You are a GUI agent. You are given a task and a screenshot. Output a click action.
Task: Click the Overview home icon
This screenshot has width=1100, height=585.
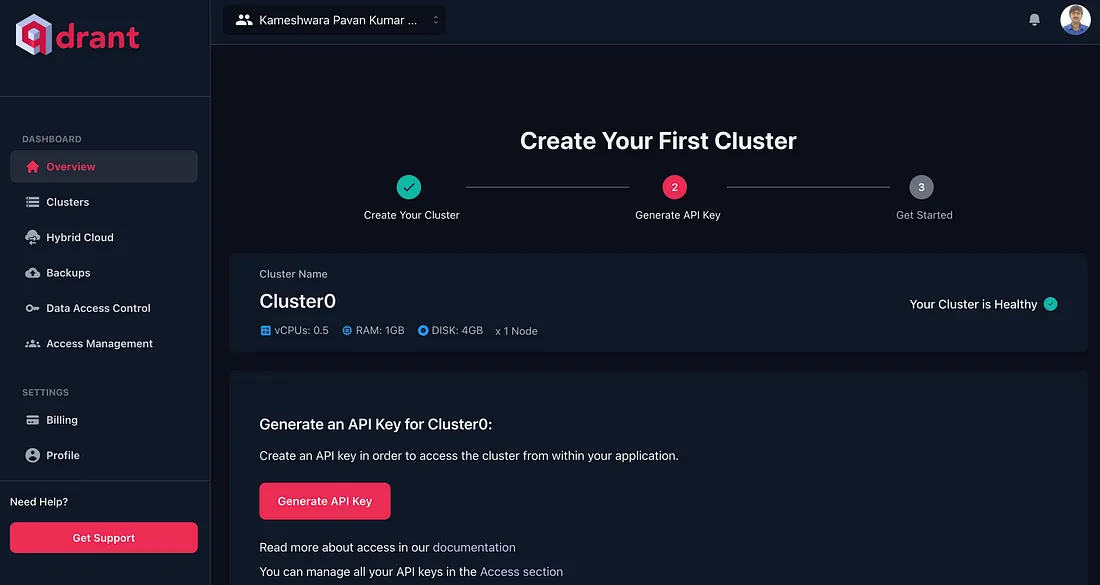[x=32, y=167]
